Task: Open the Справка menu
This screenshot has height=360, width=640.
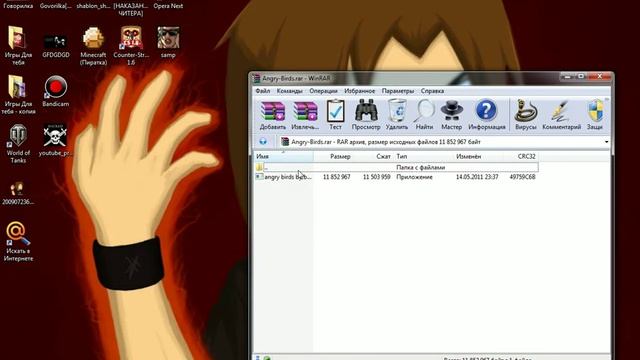Action: (432, 91)
